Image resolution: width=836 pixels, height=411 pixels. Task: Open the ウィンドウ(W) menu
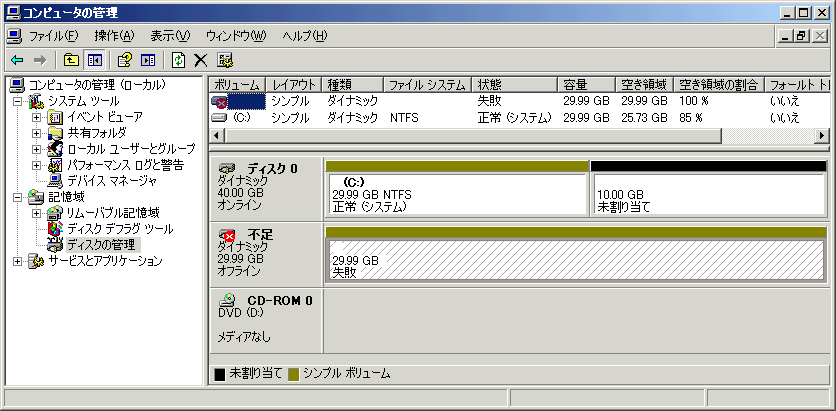(x=236, y=36)
